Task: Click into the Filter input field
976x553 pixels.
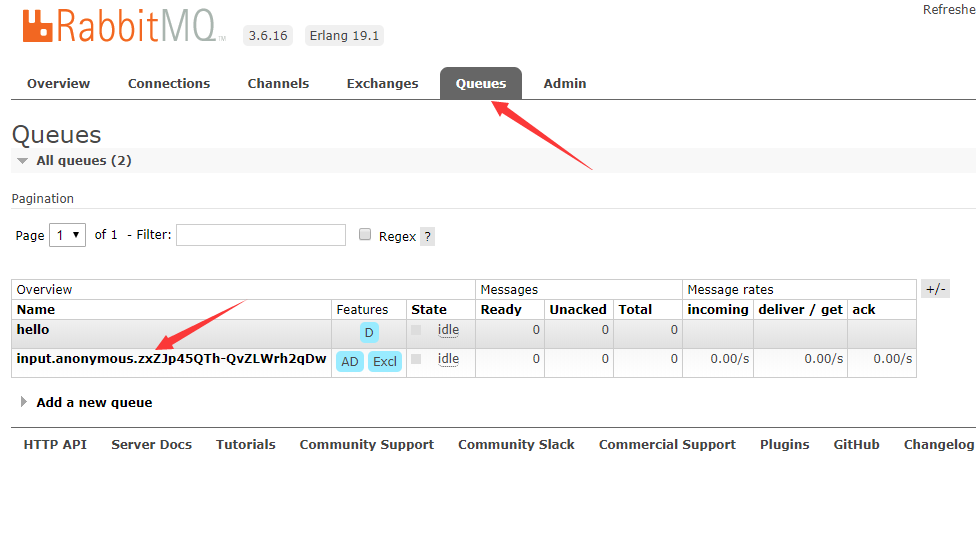Action: [x=261, y=235]
